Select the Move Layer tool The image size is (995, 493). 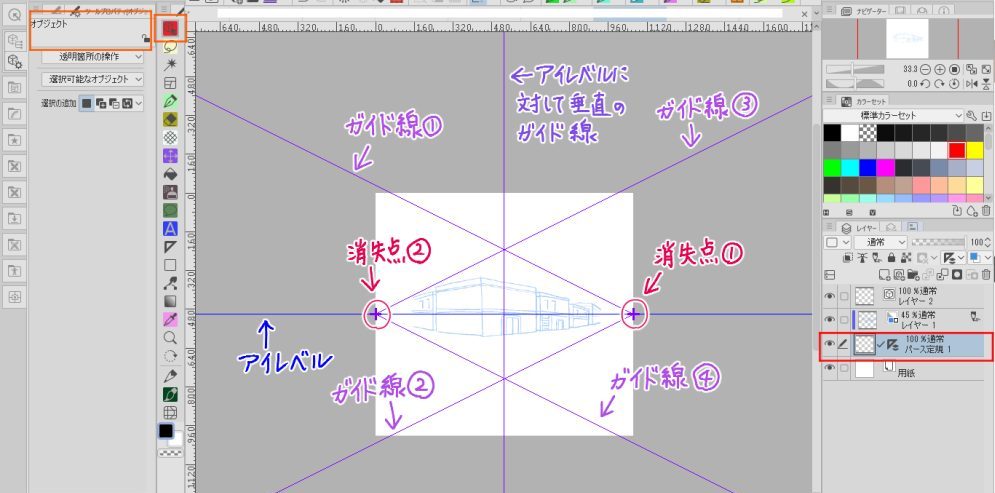[x=170, y=155]
